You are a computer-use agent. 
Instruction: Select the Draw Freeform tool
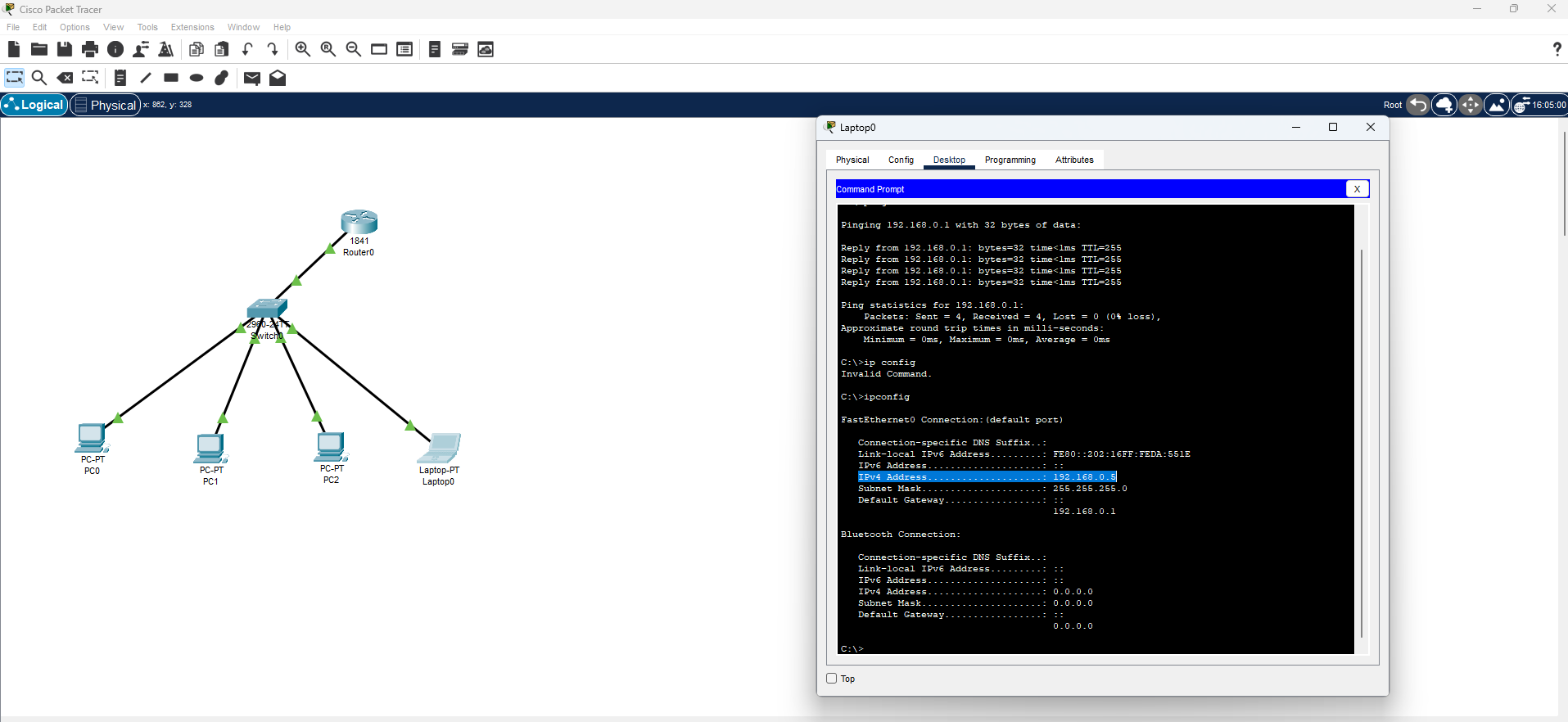click(x=222, y=78)
